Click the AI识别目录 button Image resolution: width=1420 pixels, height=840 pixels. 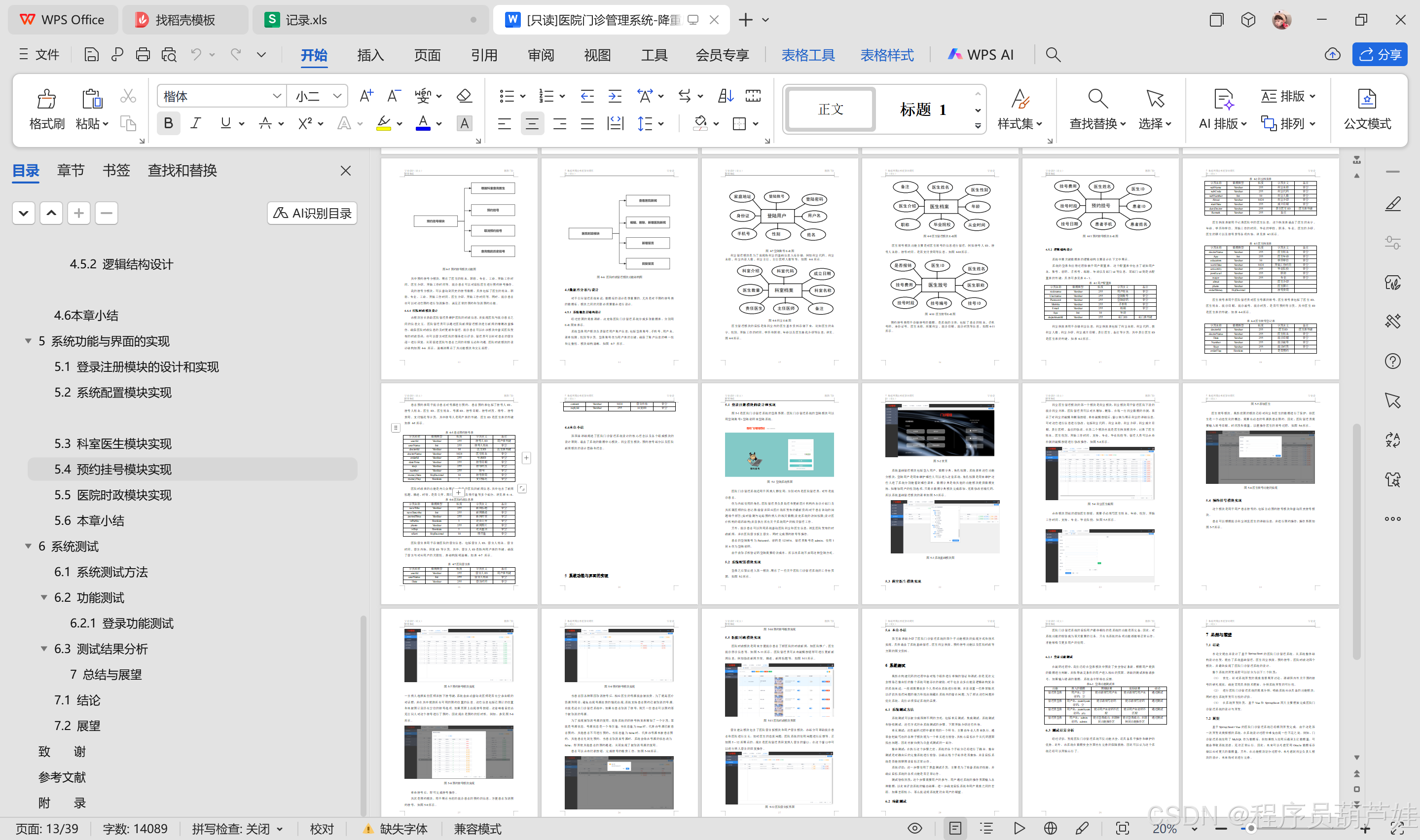pyautogui.click(x=312, y=214)
